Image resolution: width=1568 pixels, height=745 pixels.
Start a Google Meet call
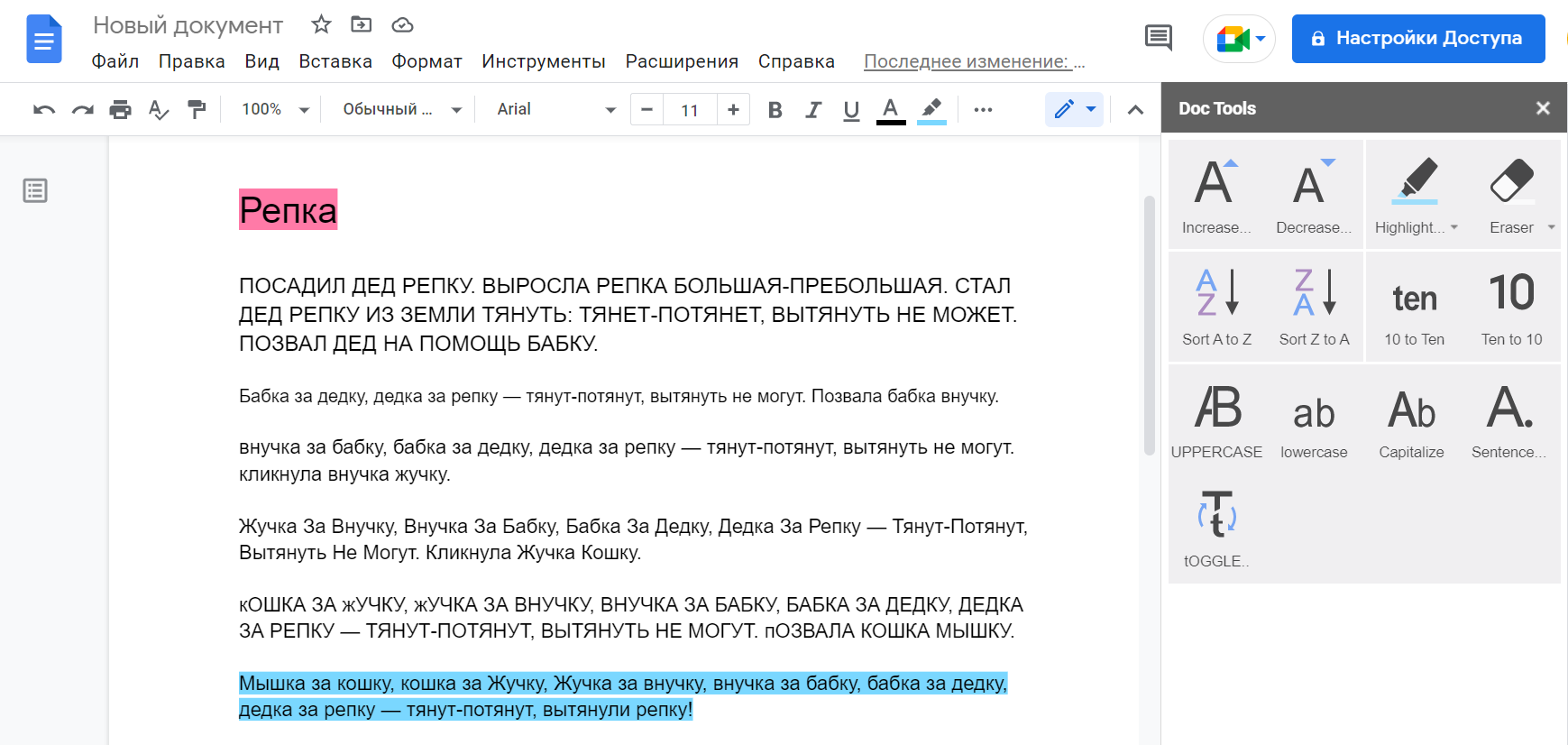[x=1239, y=39]
